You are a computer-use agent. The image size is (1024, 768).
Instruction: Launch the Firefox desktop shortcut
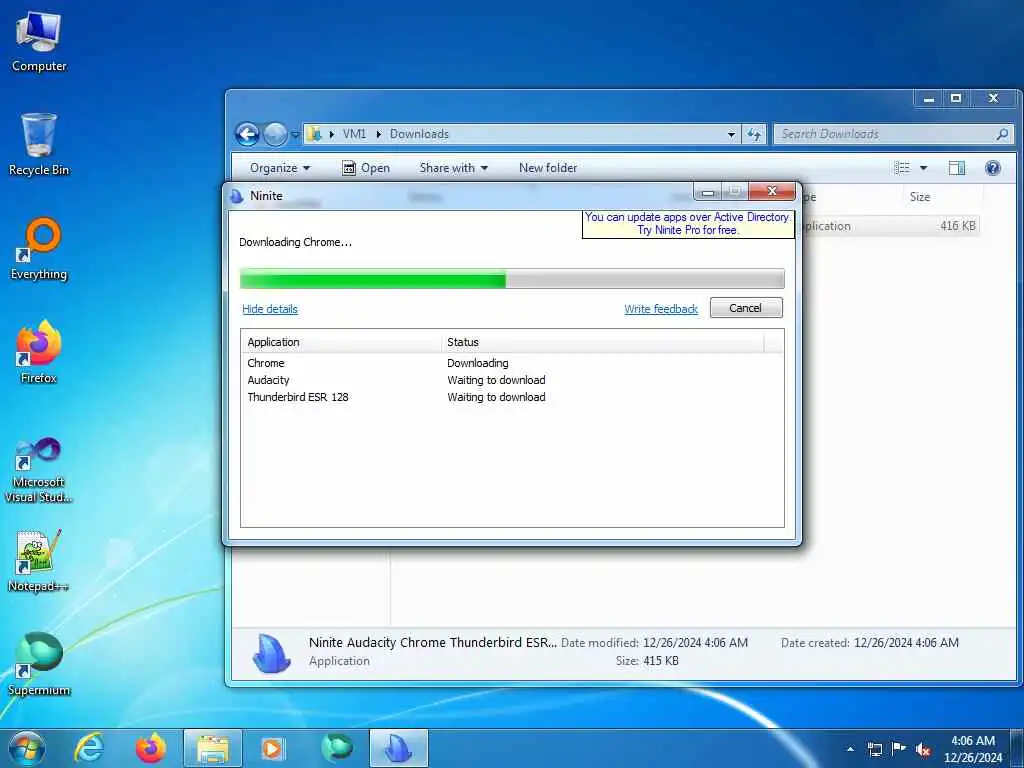39,352
